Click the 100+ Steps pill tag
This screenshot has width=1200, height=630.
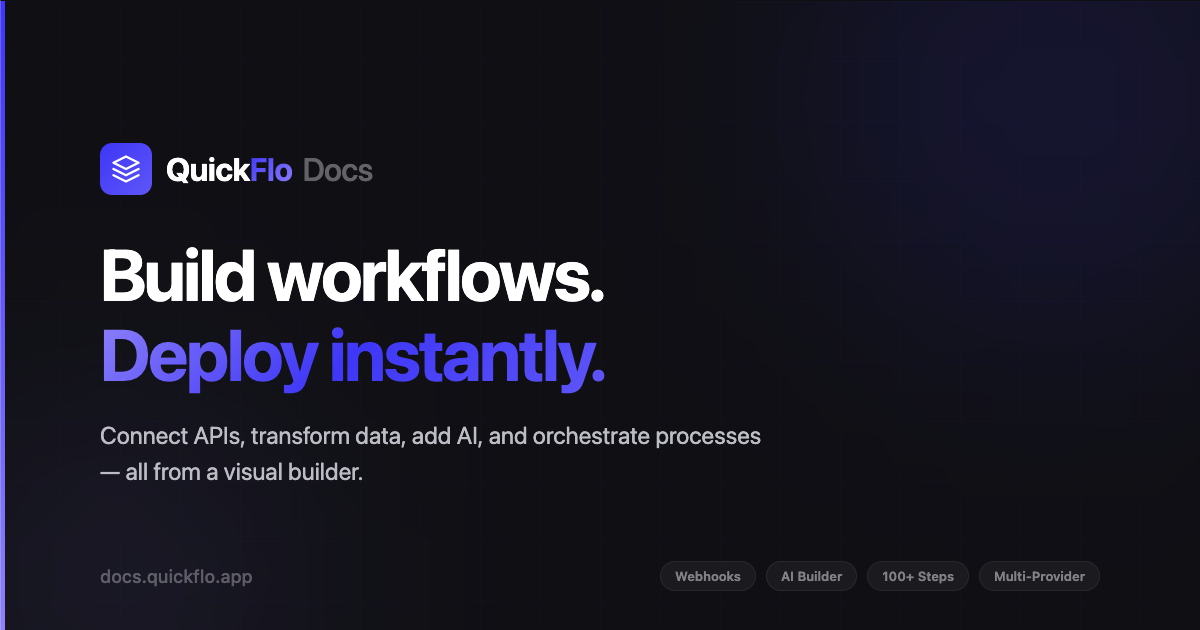tap(918, 576)
